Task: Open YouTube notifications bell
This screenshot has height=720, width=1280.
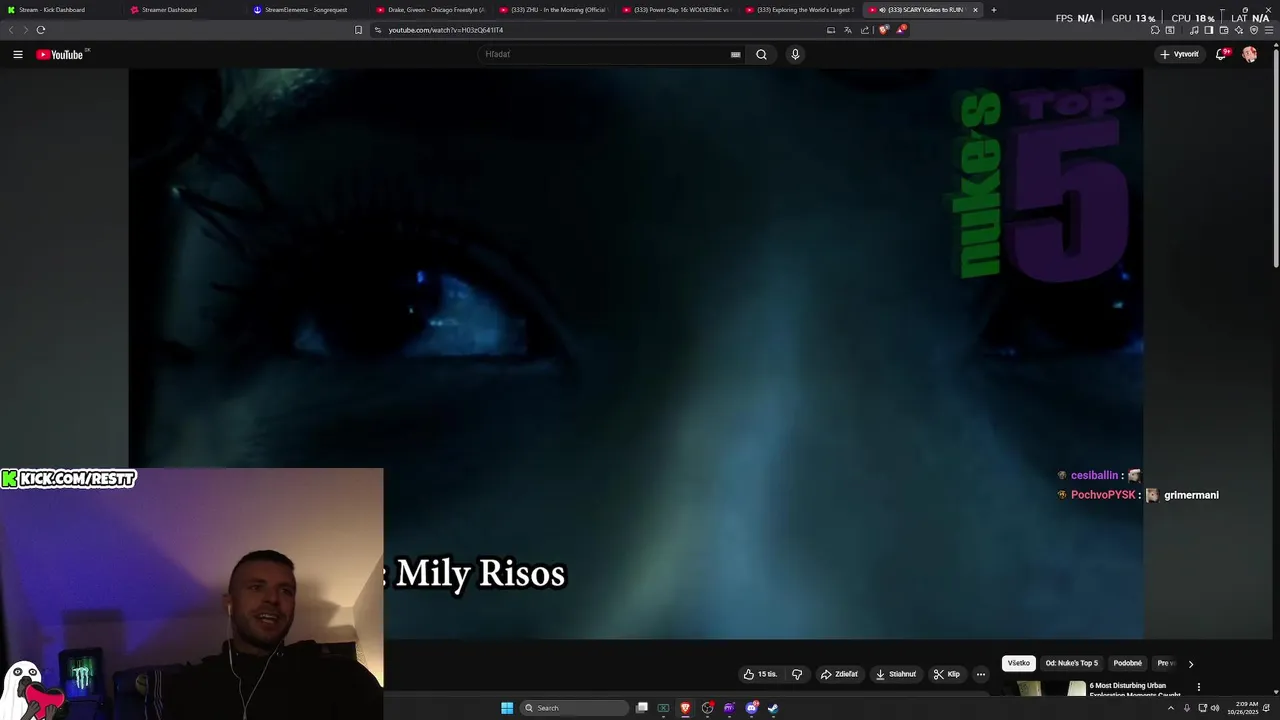Action: tap(1221, 55)
